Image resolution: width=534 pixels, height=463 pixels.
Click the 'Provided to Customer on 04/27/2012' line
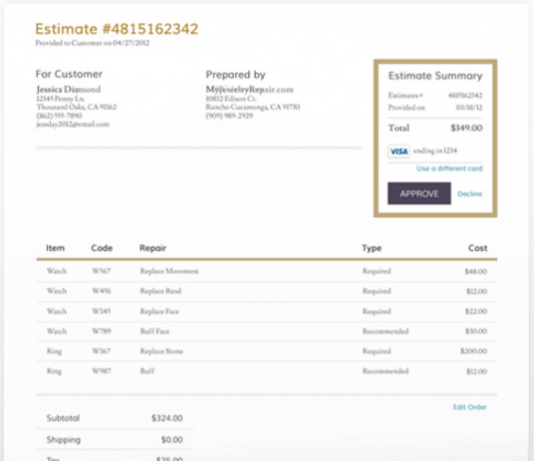pos(92,43)
